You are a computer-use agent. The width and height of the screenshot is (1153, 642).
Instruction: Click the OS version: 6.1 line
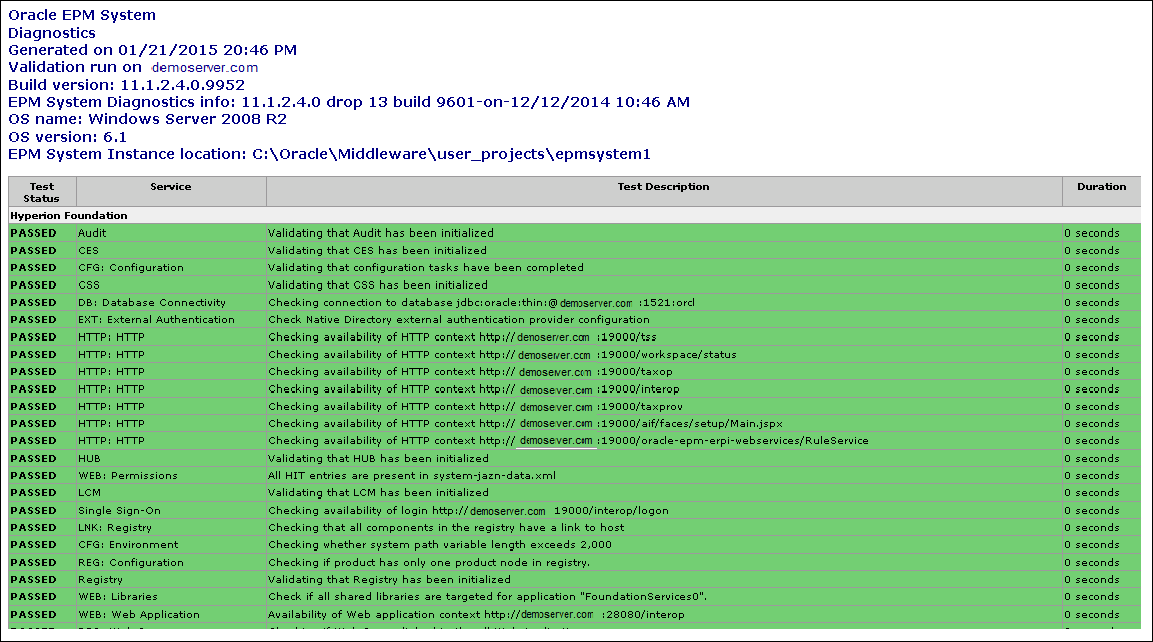[x=67, y=137]
